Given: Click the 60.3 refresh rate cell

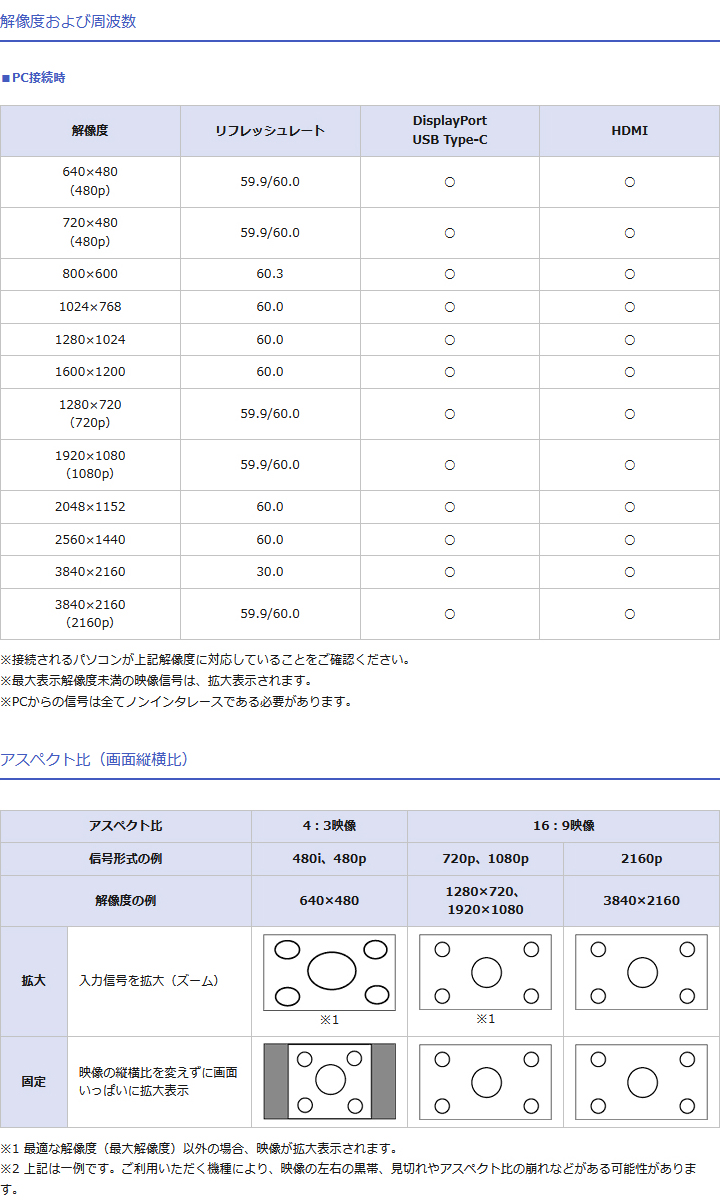Looking at the screenshot, I should click(x=270, y=274).
